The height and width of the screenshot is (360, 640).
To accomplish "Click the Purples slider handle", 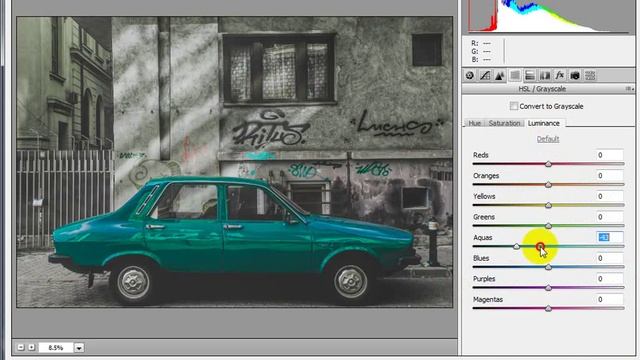I will point(548,288).
